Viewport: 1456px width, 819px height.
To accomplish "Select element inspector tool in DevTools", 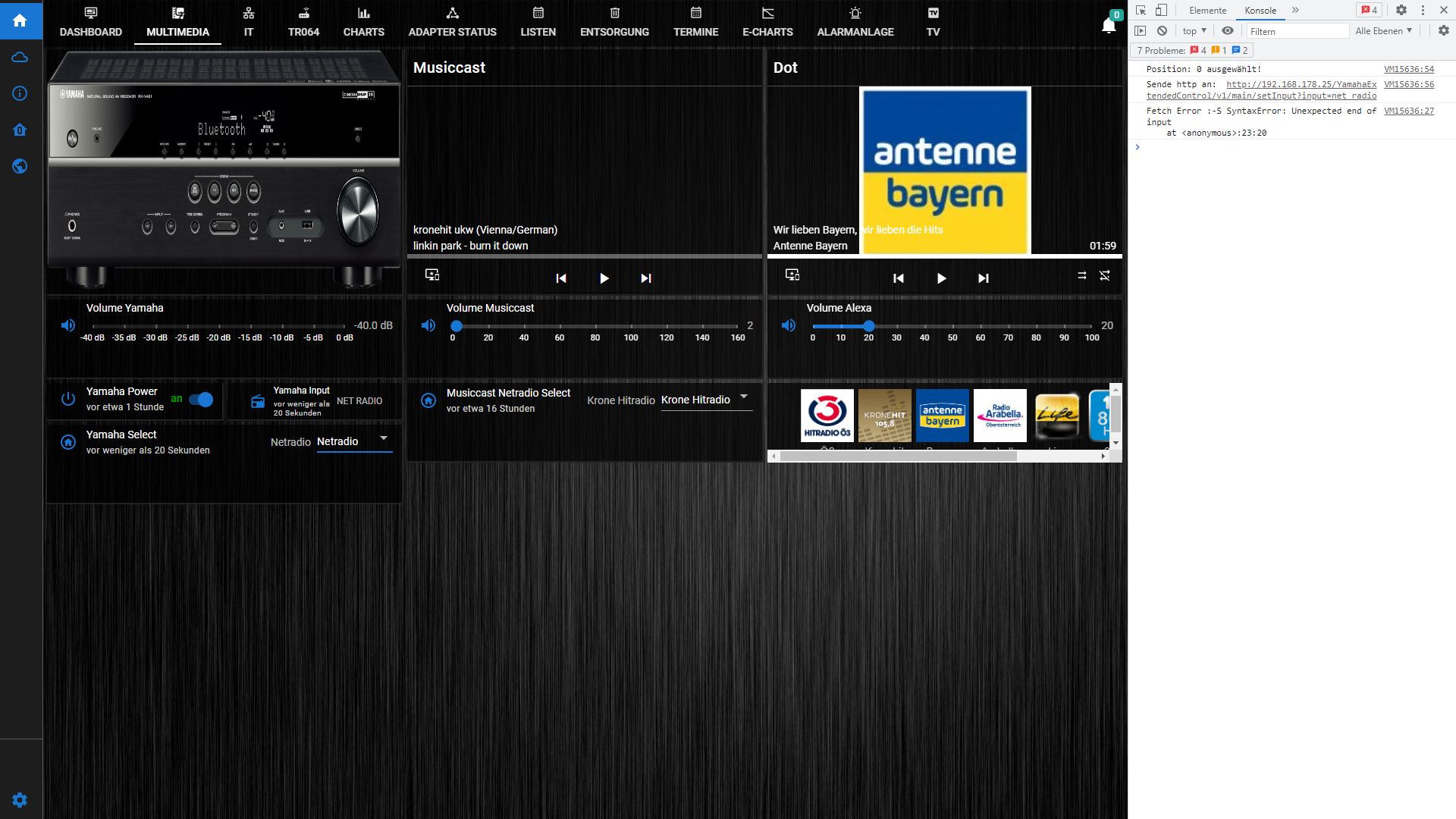I will click(1141, 10).
